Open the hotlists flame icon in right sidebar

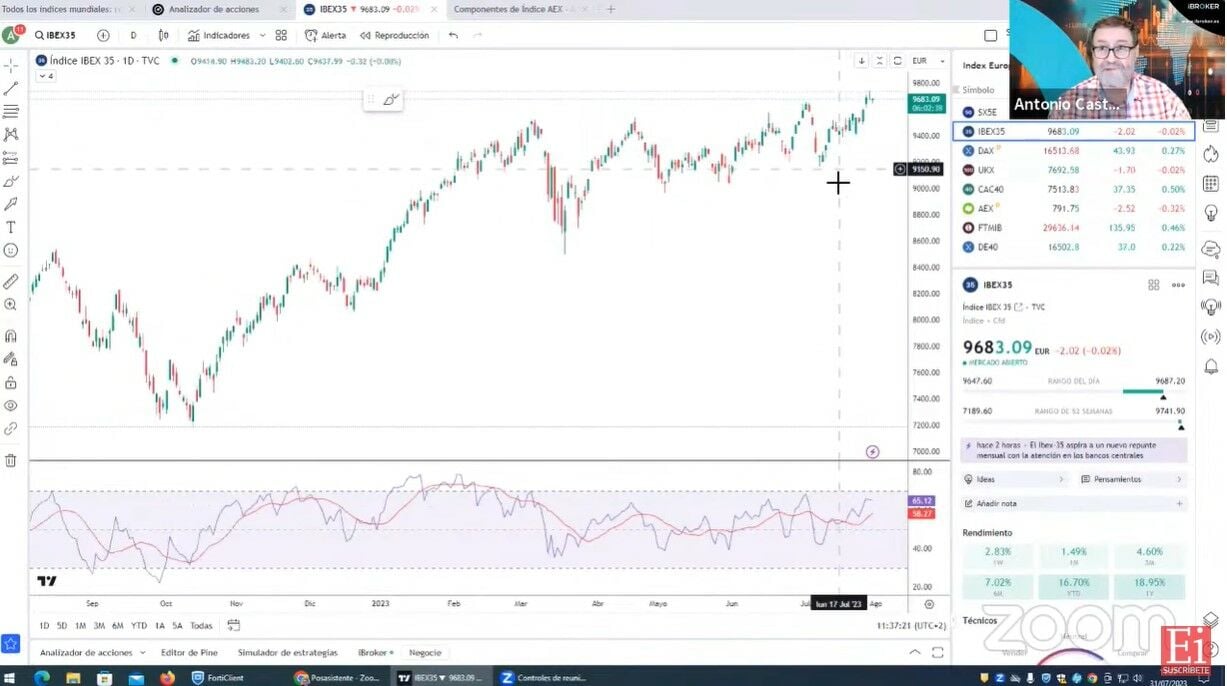tap(1211, 154)
